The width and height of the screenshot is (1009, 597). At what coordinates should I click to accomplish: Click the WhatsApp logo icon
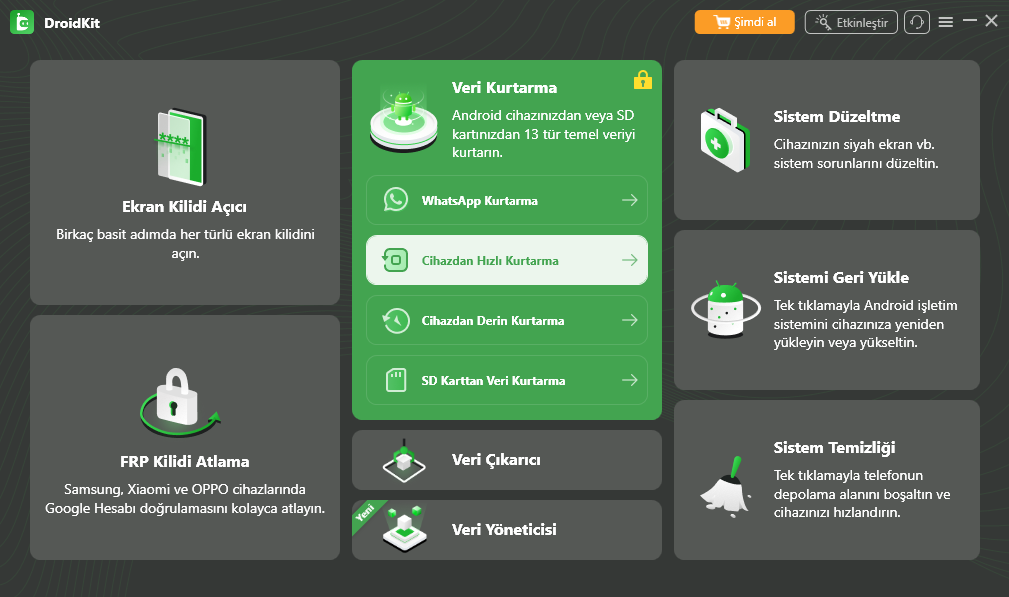click(x=396, y=200)
